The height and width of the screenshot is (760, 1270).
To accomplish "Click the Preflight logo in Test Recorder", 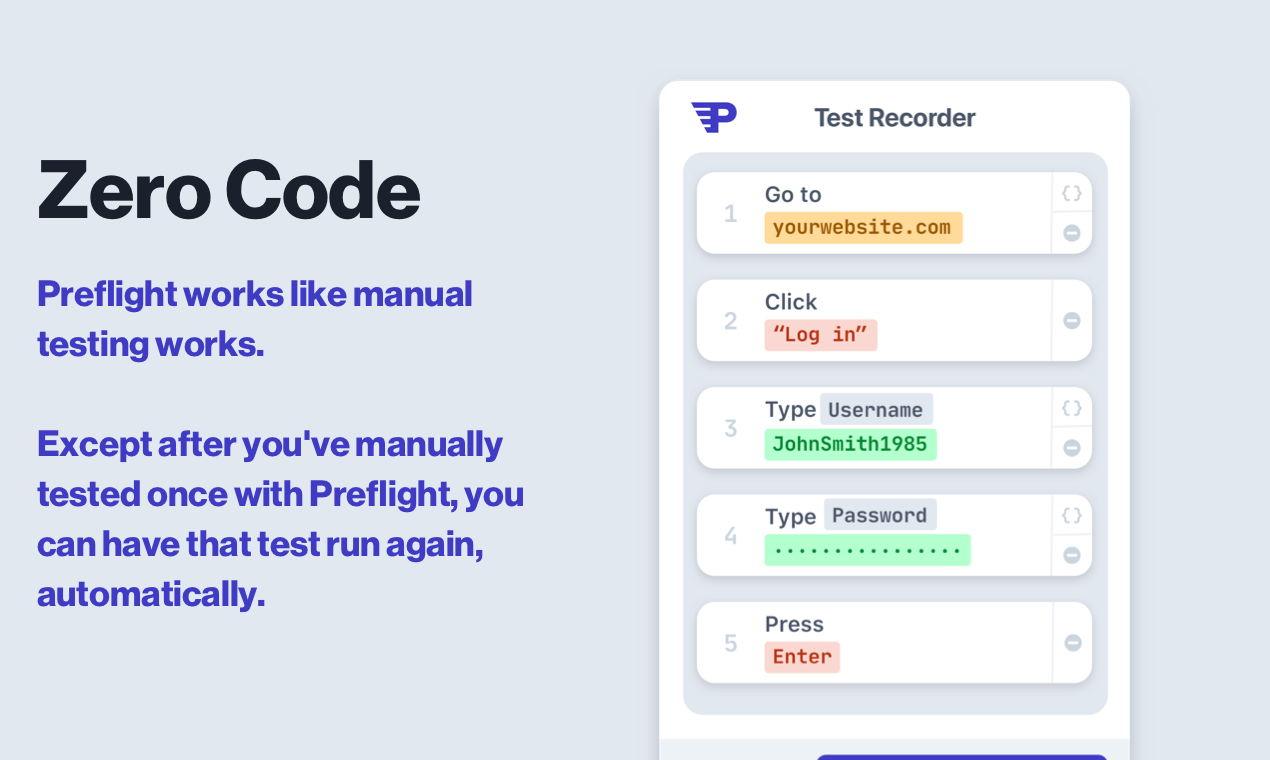I will (x=714, y=117).
